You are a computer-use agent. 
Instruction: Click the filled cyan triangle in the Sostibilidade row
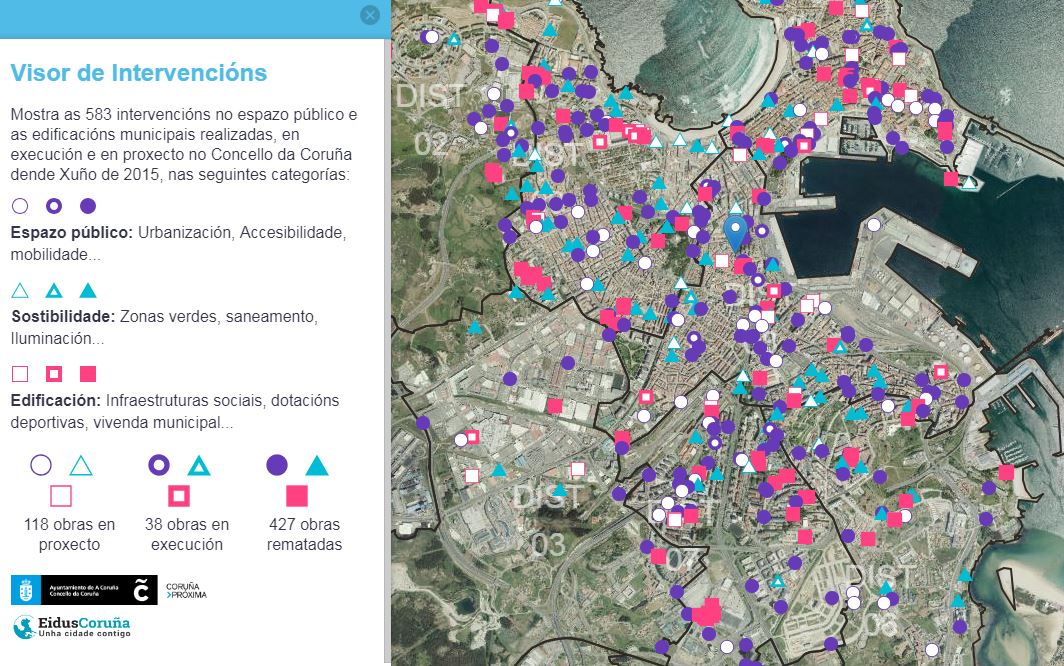(88, 291)
